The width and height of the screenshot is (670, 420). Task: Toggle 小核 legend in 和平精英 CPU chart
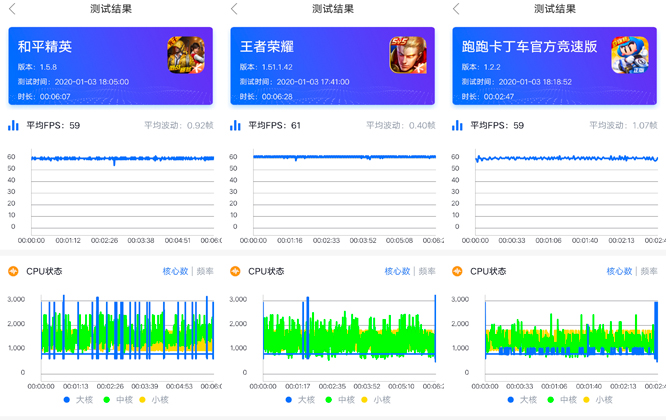pyautogui.click(x=154, y=400)
